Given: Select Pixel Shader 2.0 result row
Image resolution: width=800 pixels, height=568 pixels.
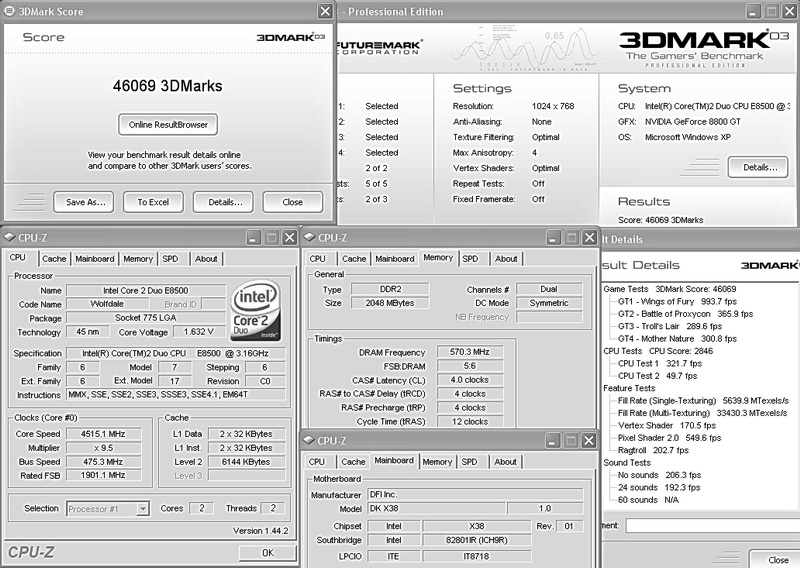Looking at the screenshot, I should (x=669, y=438).
